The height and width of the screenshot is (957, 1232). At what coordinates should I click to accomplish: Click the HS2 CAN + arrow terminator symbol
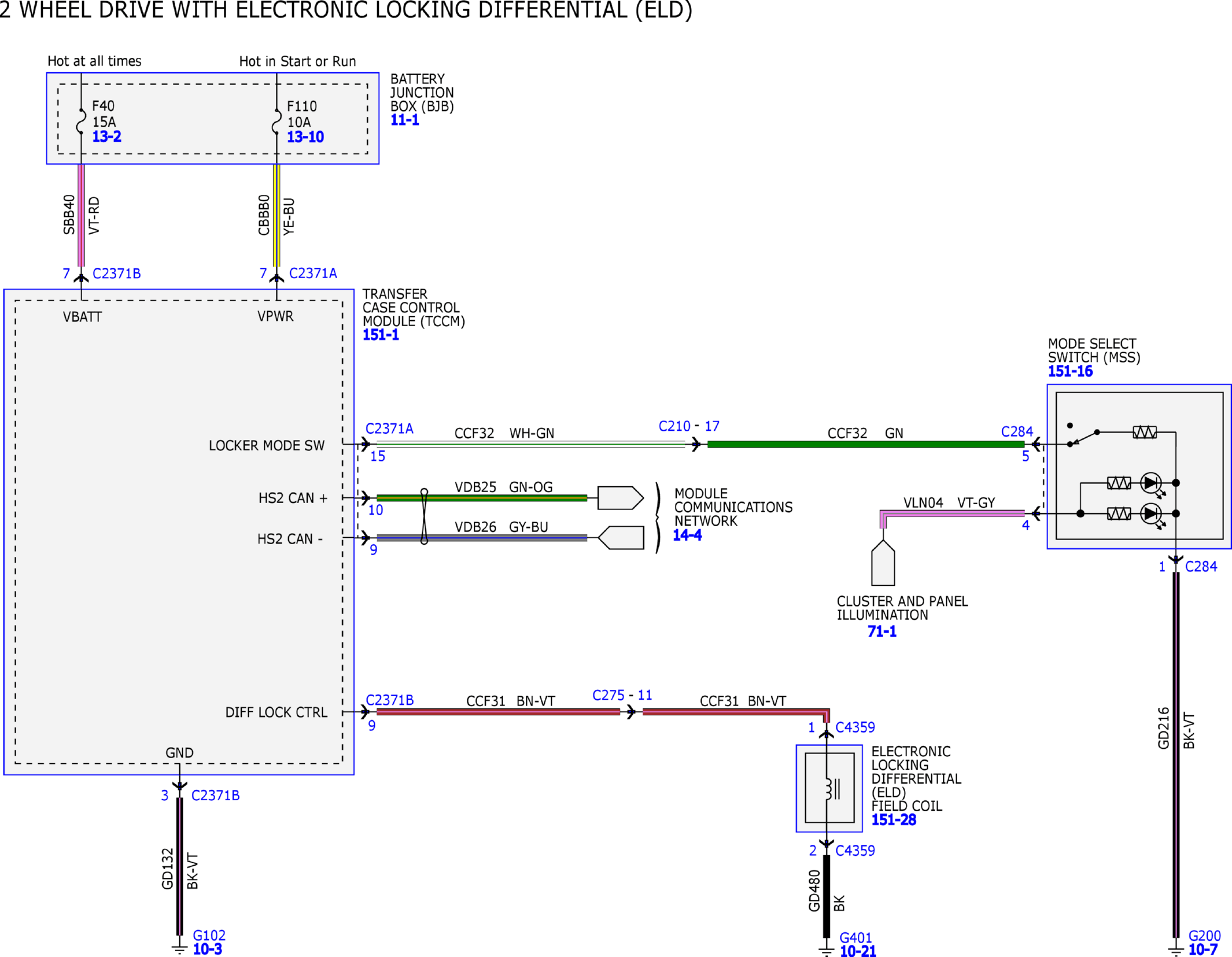[621, 498]
